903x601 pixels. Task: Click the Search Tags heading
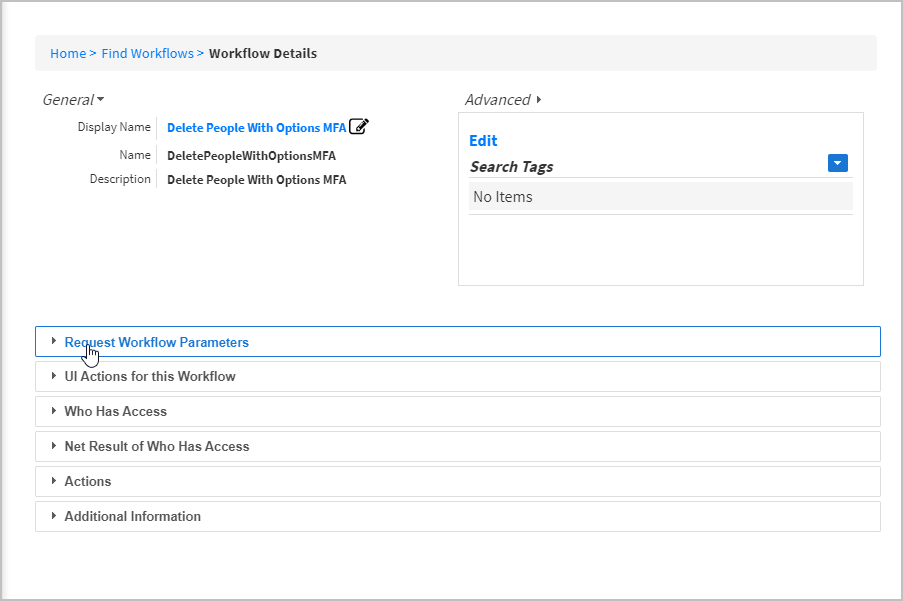pyautogui.click(x=511, y=166)
